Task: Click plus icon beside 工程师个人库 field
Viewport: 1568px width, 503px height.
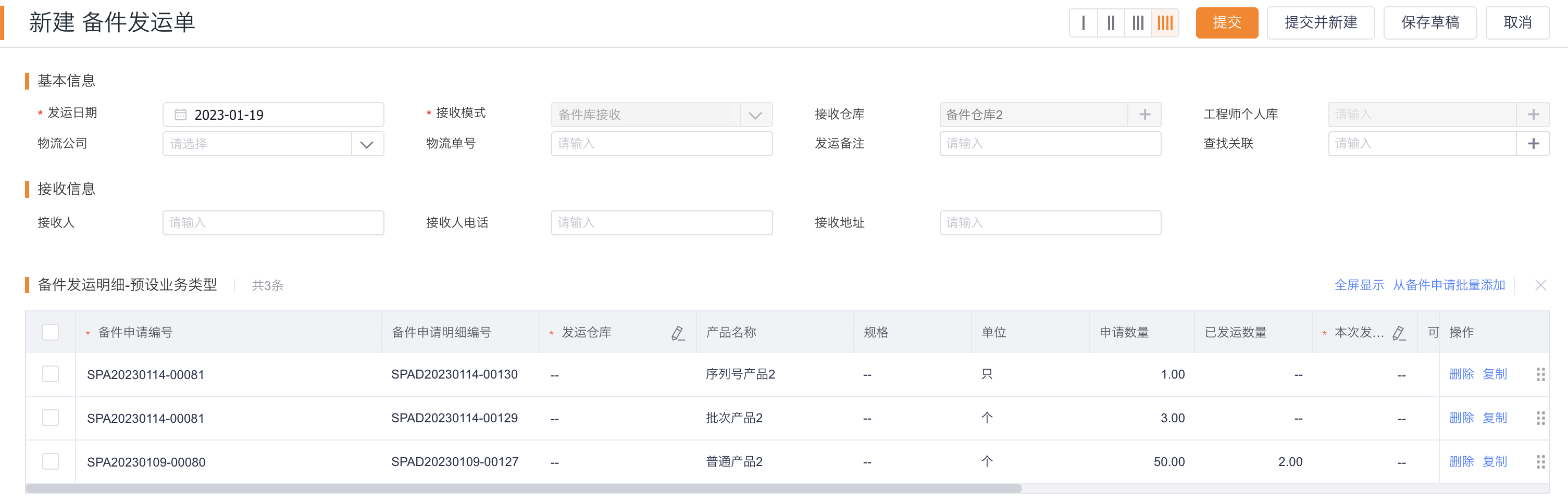Action: (1533, 115)
